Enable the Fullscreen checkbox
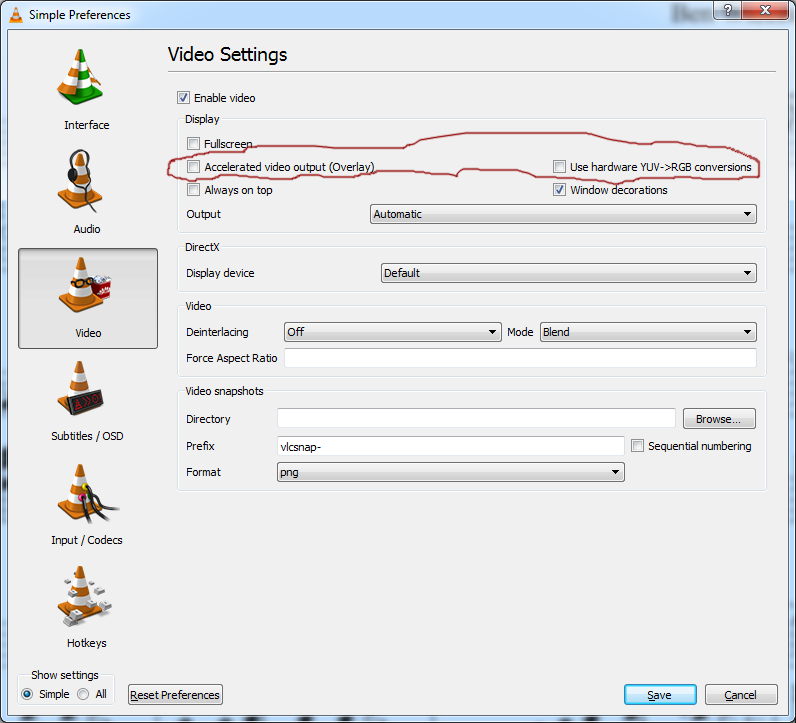796x723 pixels. point(194,144)
